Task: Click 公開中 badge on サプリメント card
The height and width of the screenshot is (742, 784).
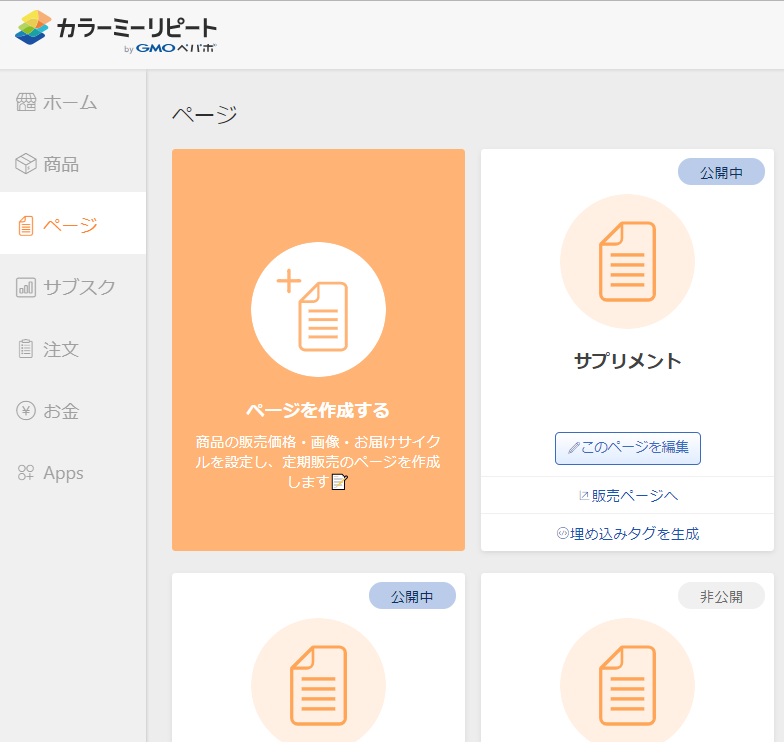Action: [x=721, y=172]
